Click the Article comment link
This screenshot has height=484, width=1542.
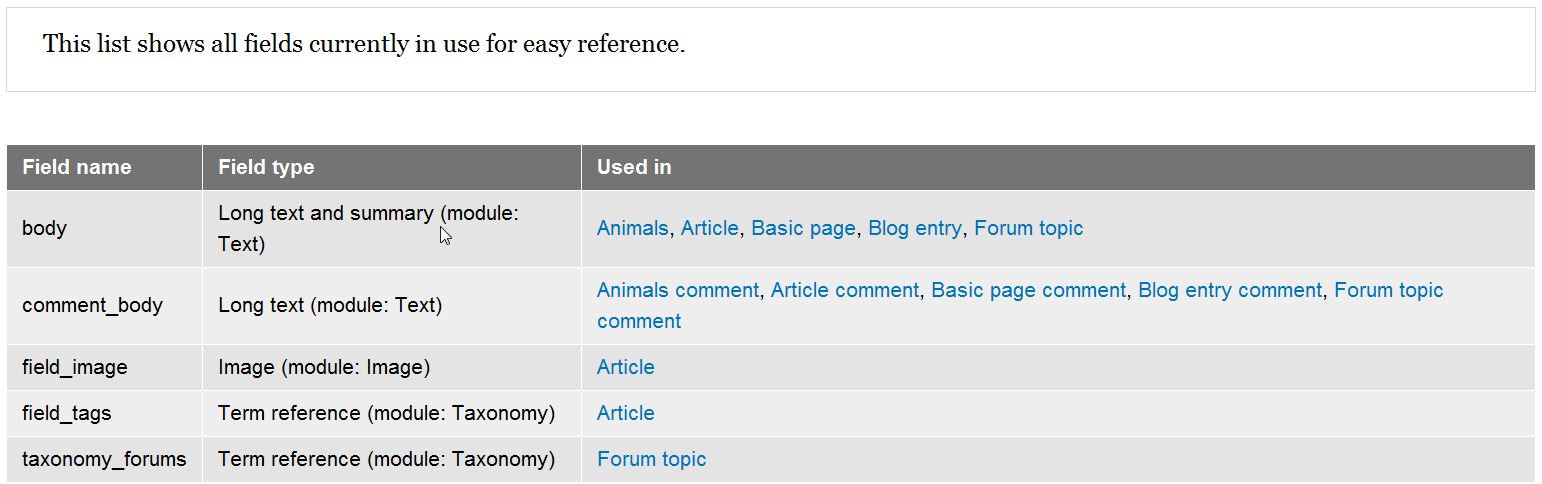click(844, 290)
